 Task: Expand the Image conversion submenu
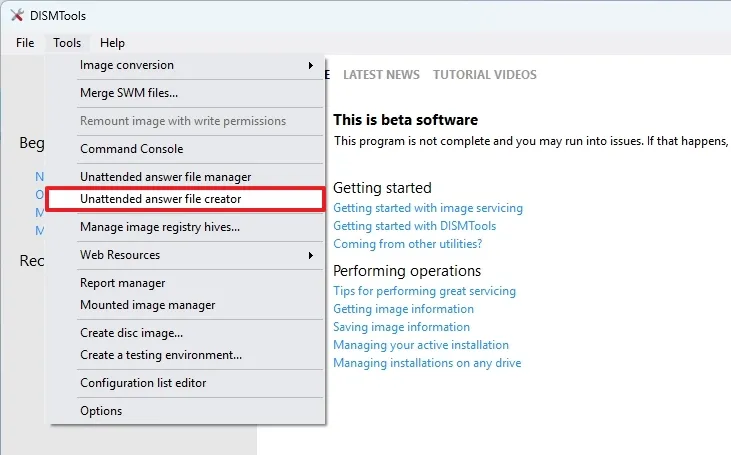tap(186, 65)
